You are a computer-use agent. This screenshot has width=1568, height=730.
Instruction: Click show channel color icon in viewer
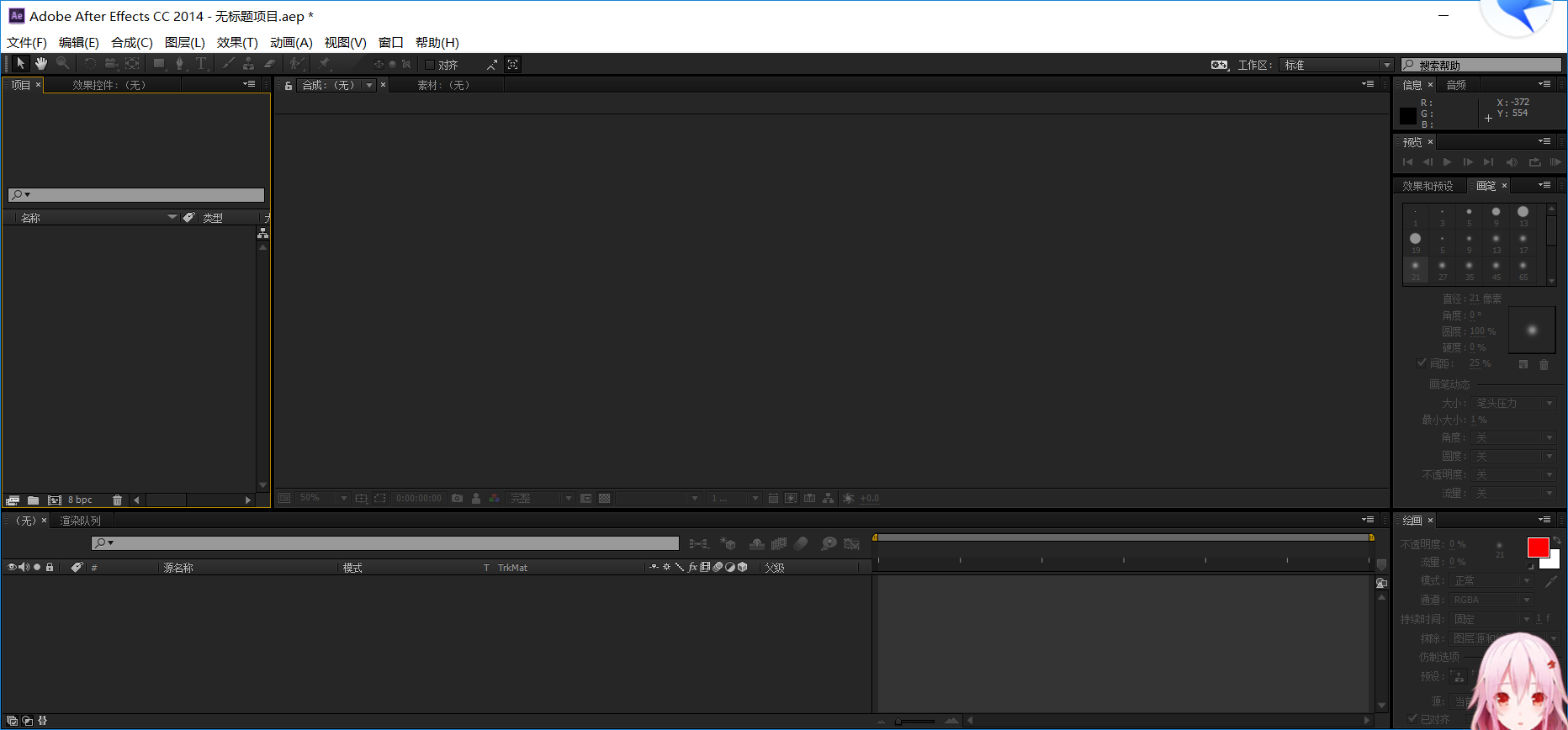[x=494, y=498]
